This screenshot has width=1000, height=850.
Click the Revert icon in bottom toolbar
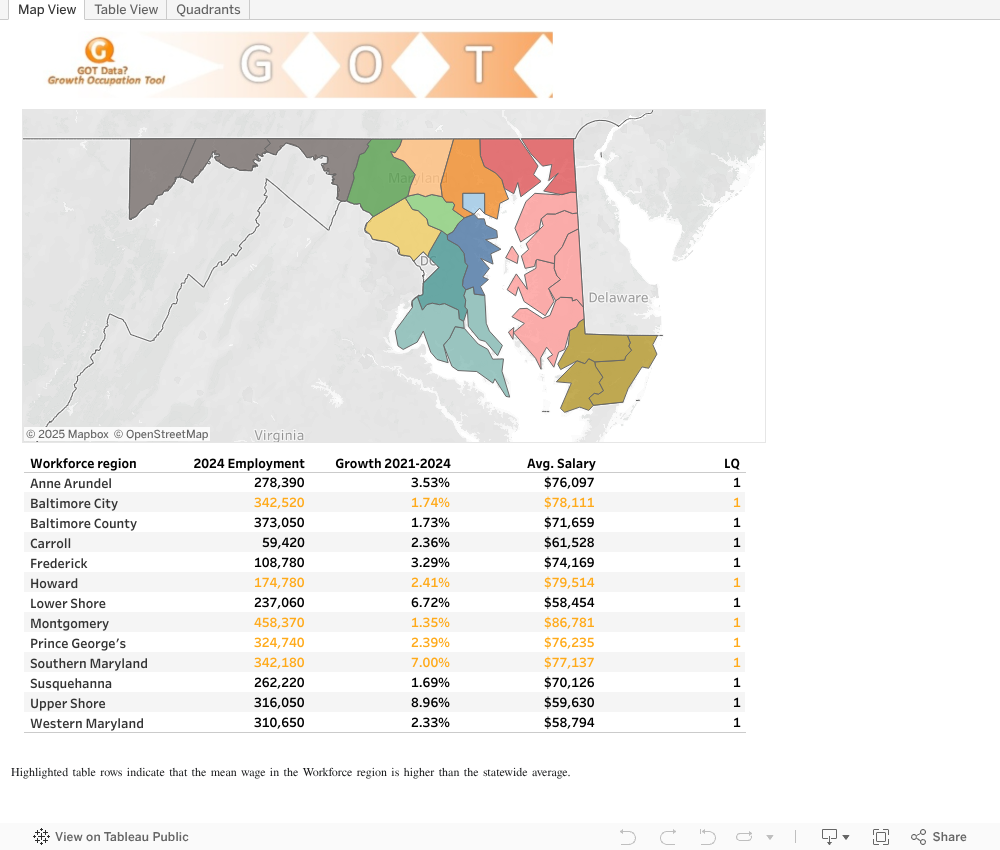[x=708, y=837]
